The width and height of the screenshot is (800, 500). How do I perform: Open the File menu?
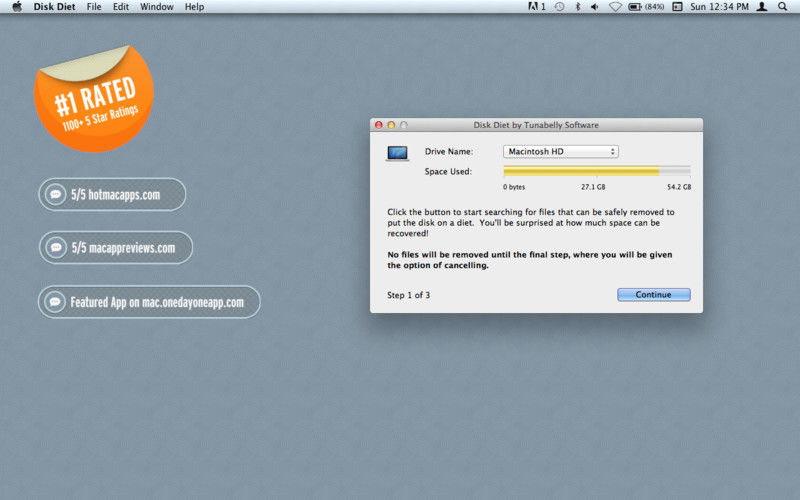coord(94,7)
